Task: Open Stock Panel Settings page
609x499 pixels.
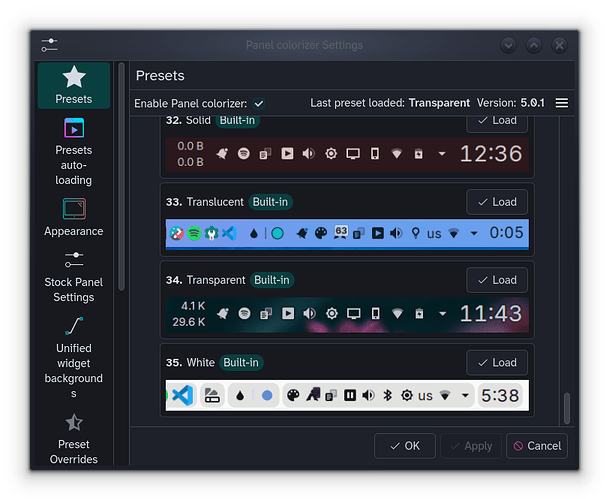Action: [74, 276]
